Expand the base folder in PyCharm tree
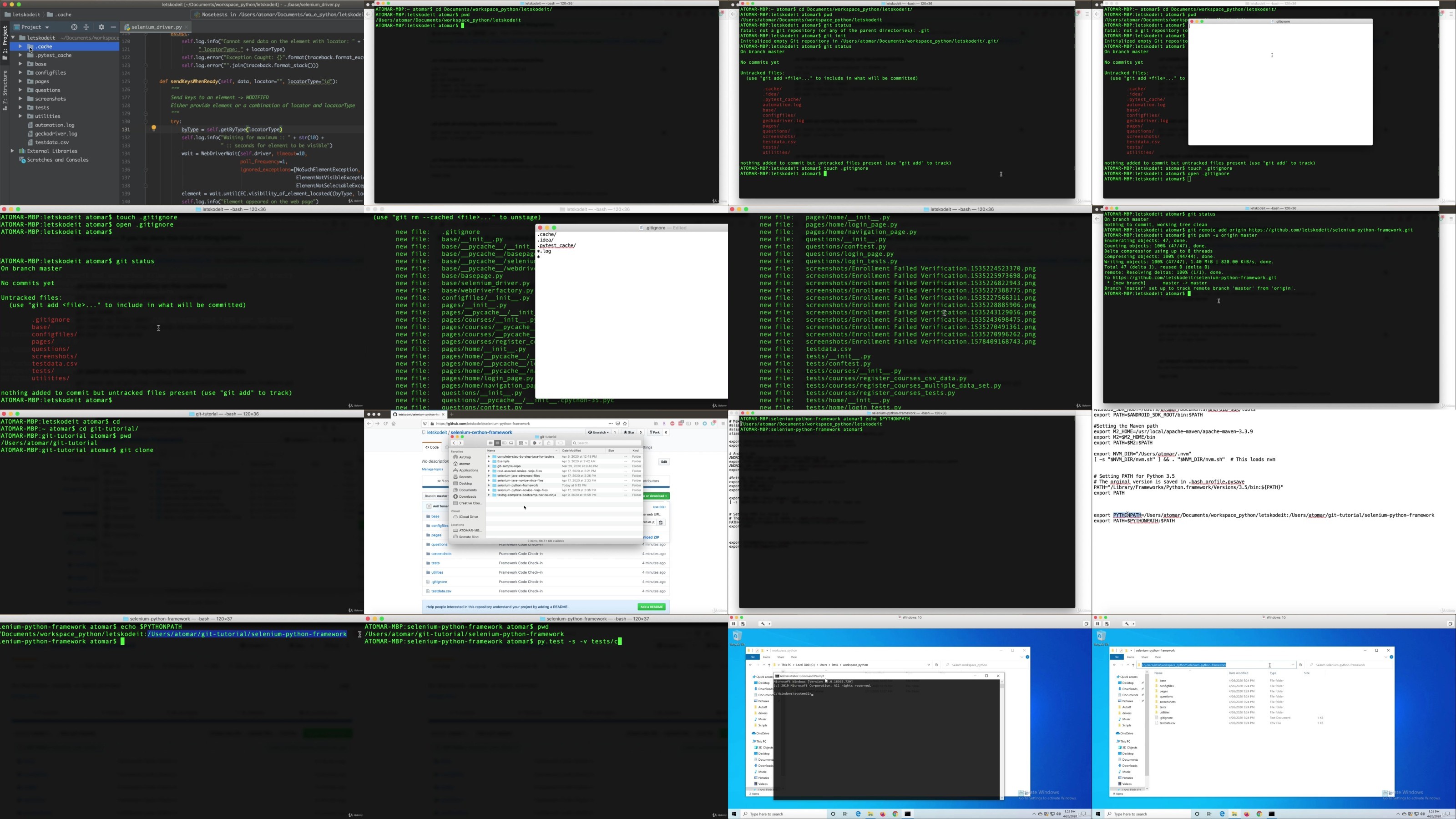1456x819 pixels. 20,64
